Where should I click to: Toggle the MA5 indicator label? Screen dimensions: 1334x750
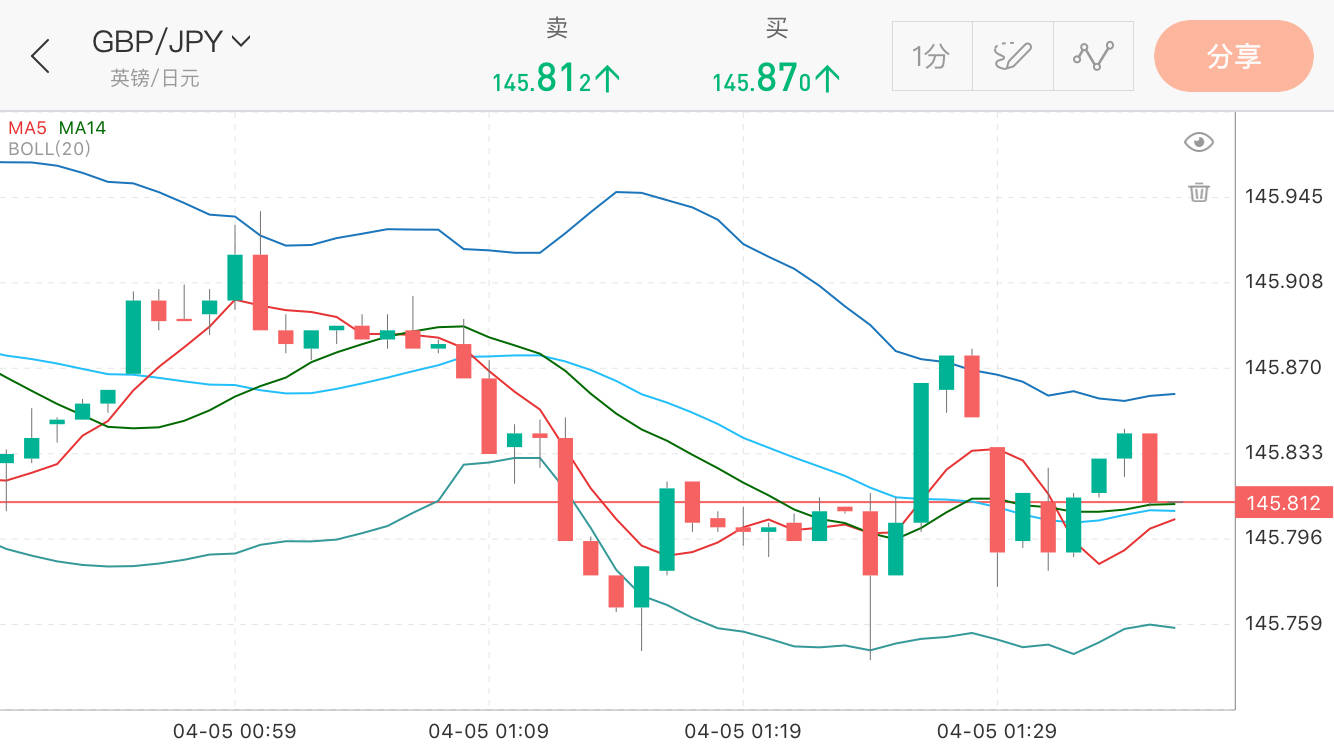[x=27, y=128]
